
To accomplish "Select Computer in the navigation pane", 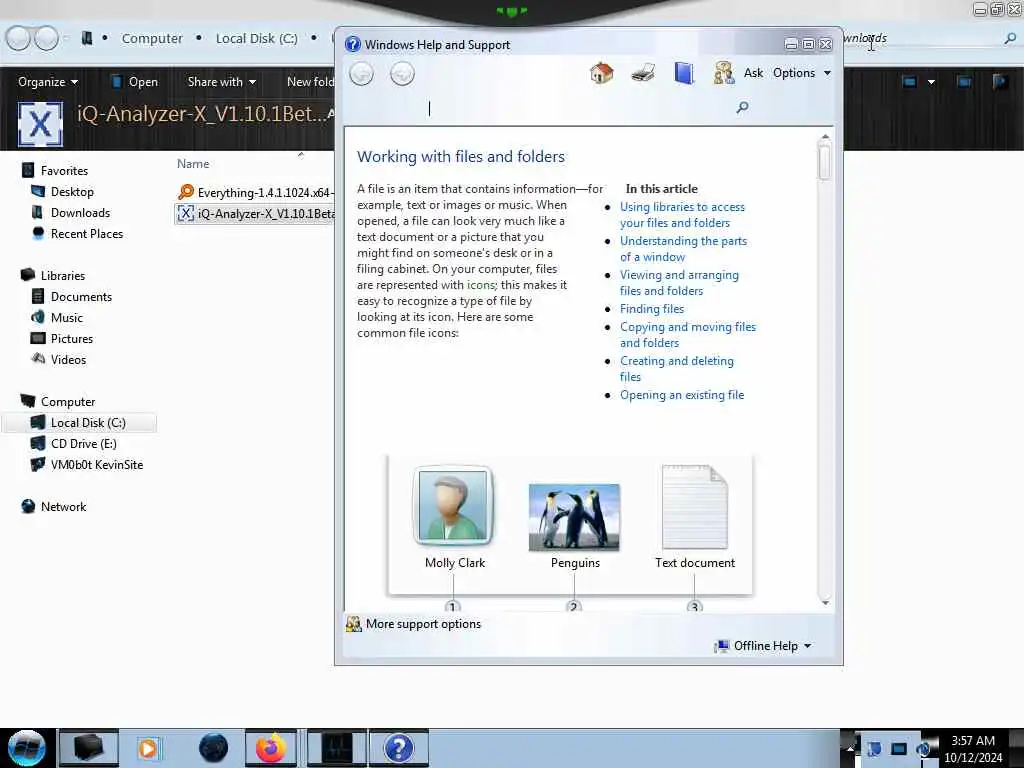I will [x=68, y=402].
